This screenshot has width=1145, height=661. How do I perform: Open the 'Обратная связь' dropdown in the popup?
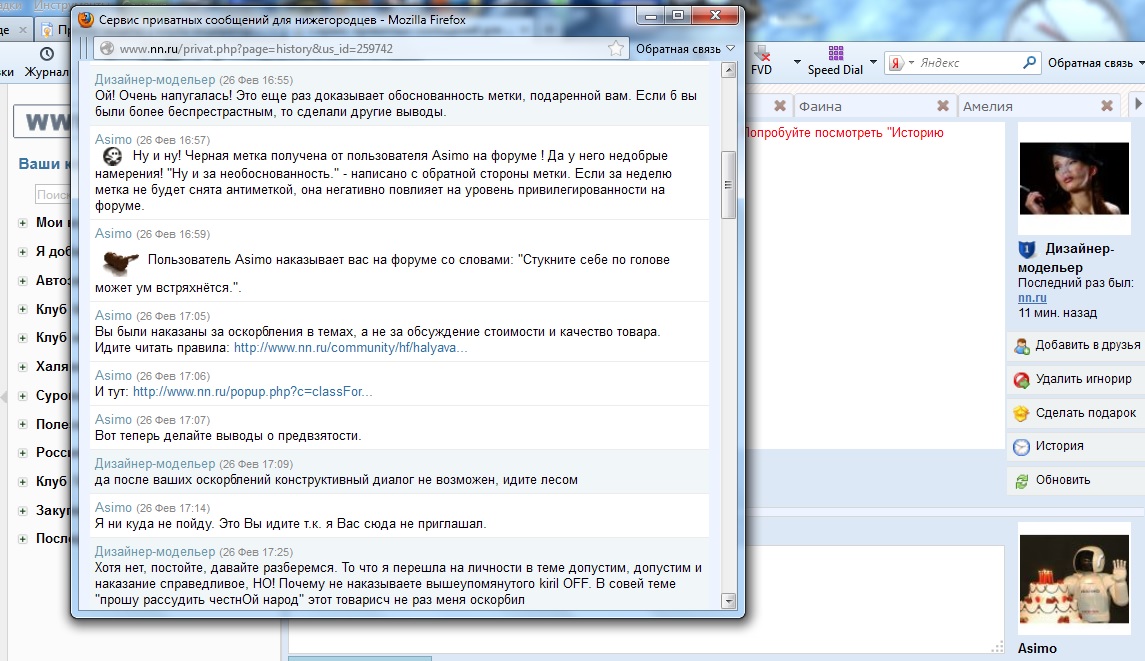click(686, 48)
